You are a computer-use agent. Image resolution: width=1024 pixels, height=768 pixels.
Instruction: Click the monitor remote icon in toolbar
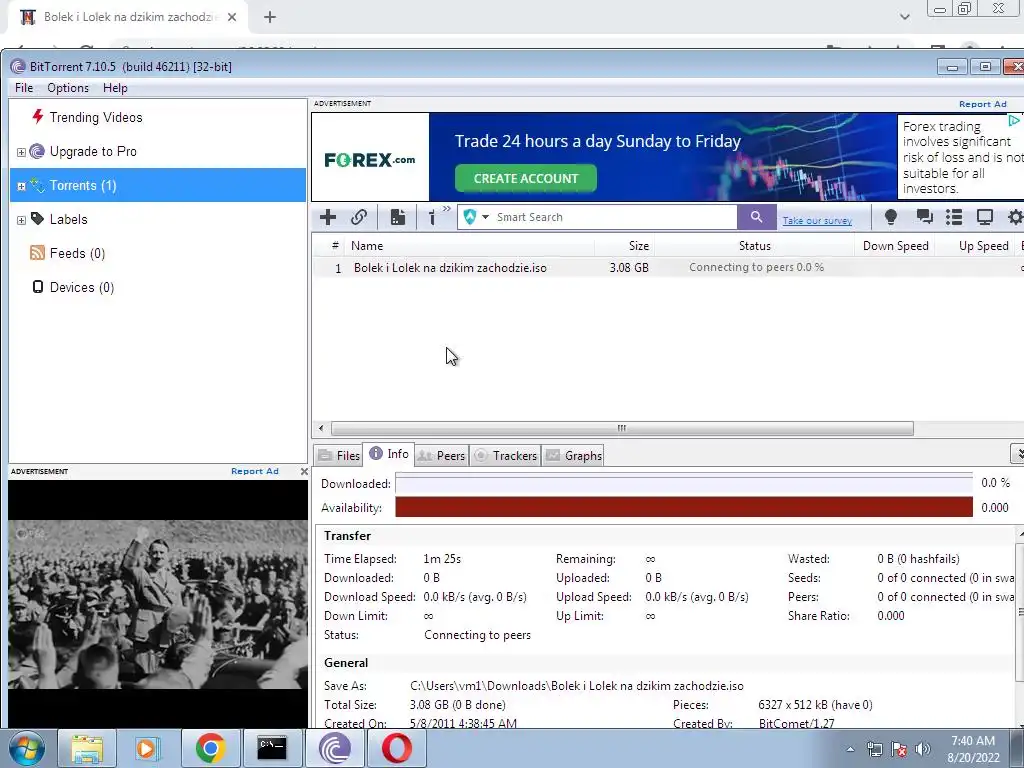[985, 217]
